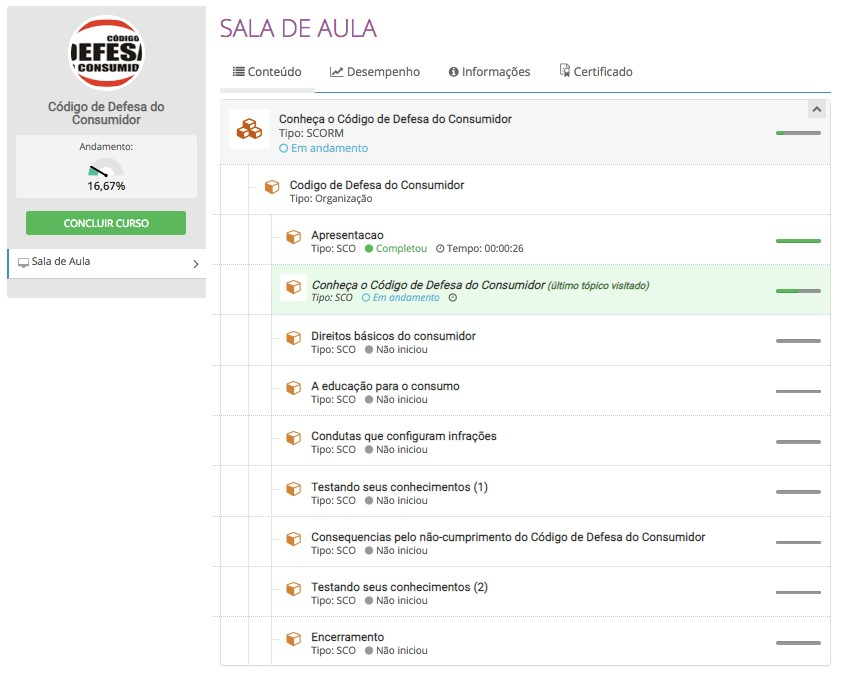Viewport: 845px width, 673px height.
Task: Collapse the SCORM module with chevron arrow
Action: (816, 109)
